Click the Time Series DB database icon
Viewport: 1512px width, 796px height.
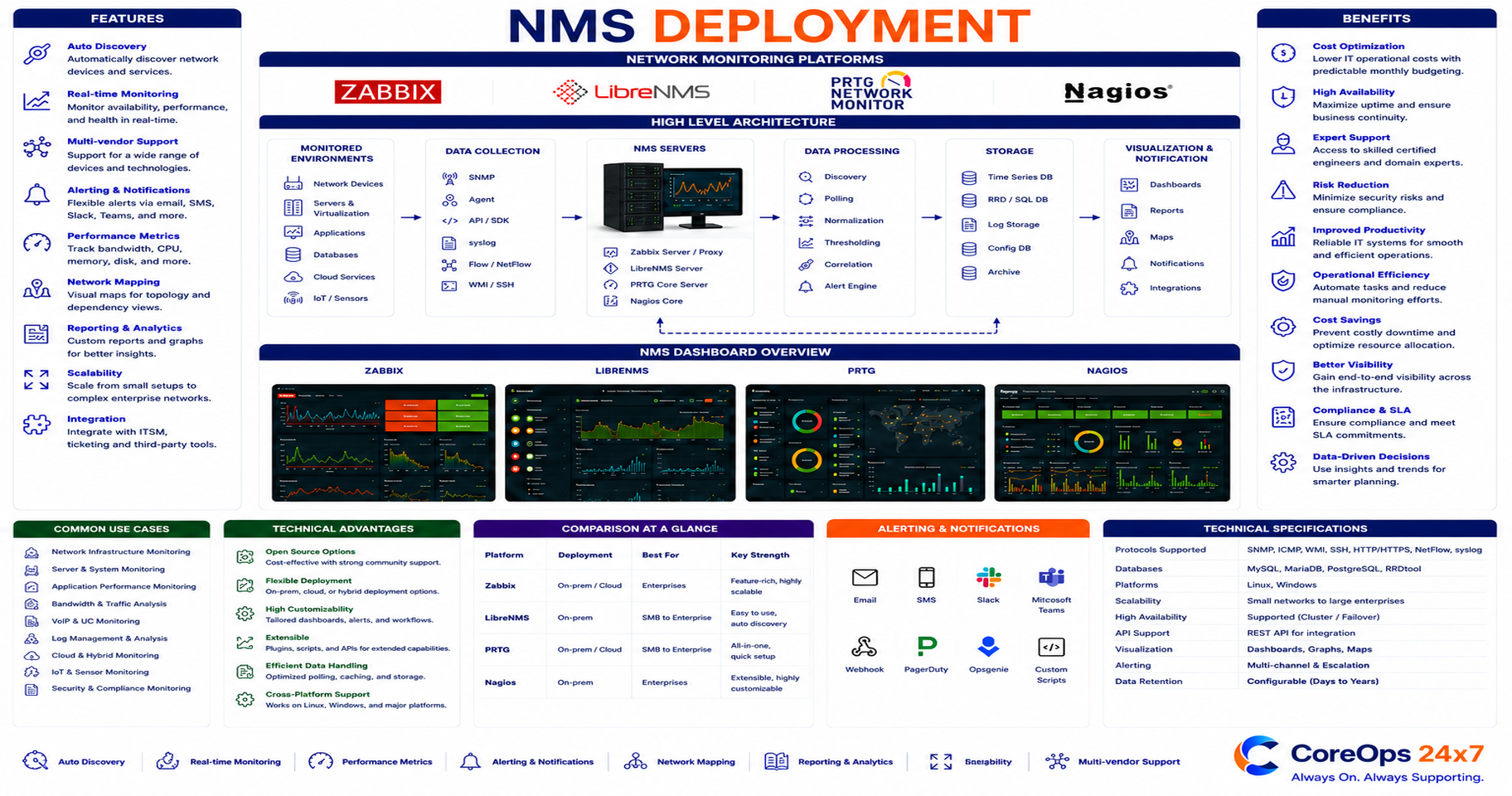point(969,177)
